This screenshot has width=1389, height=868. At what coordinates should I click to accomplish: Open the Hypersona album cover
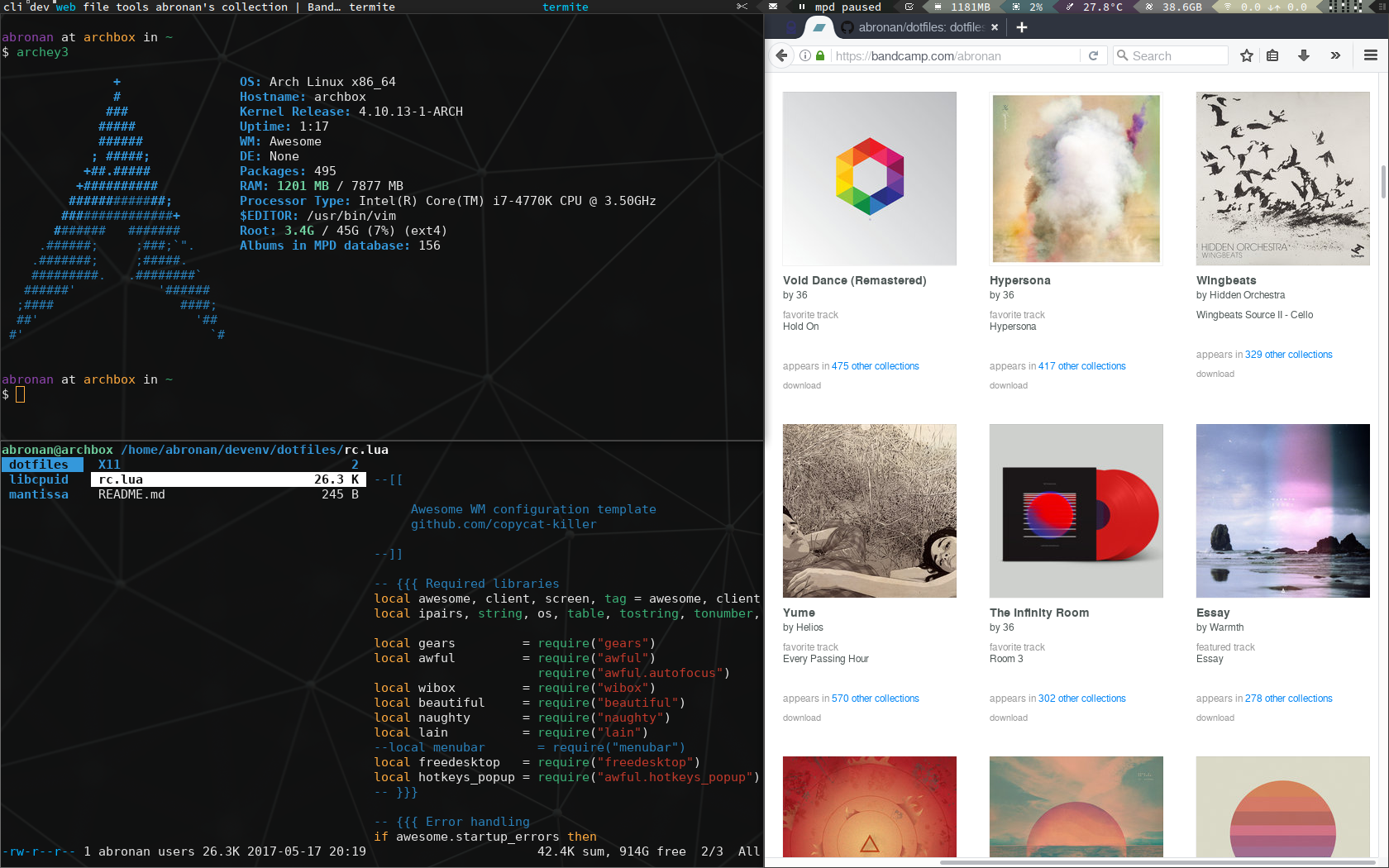[x=1076, y=179]
